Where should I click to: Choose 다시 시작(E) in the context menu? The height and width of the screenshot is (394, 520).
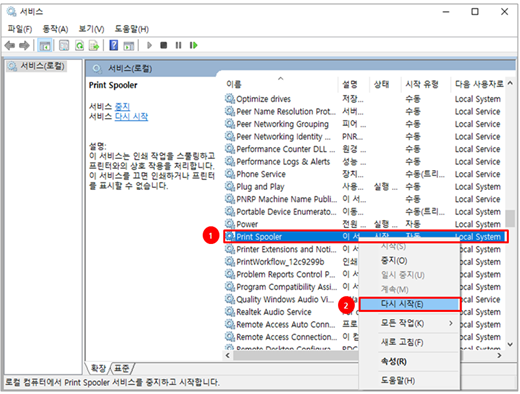click(409, 304)
